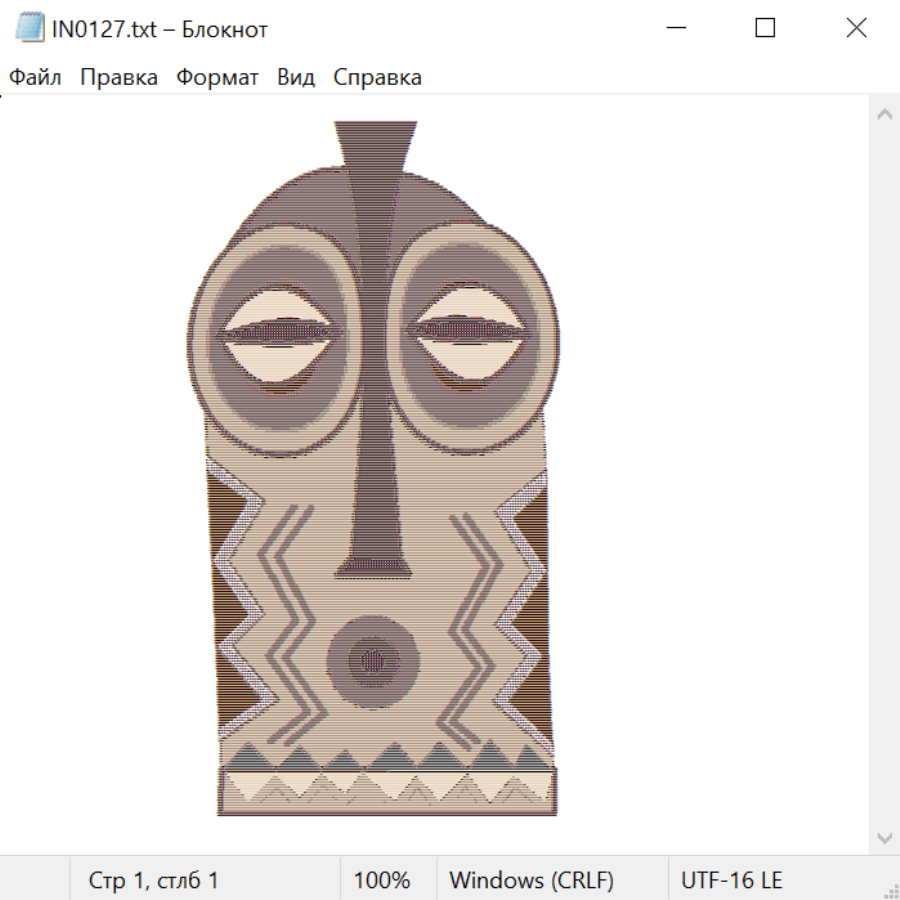
Task: Click the scroll down arrow
Action: click(x=884, y=836)
